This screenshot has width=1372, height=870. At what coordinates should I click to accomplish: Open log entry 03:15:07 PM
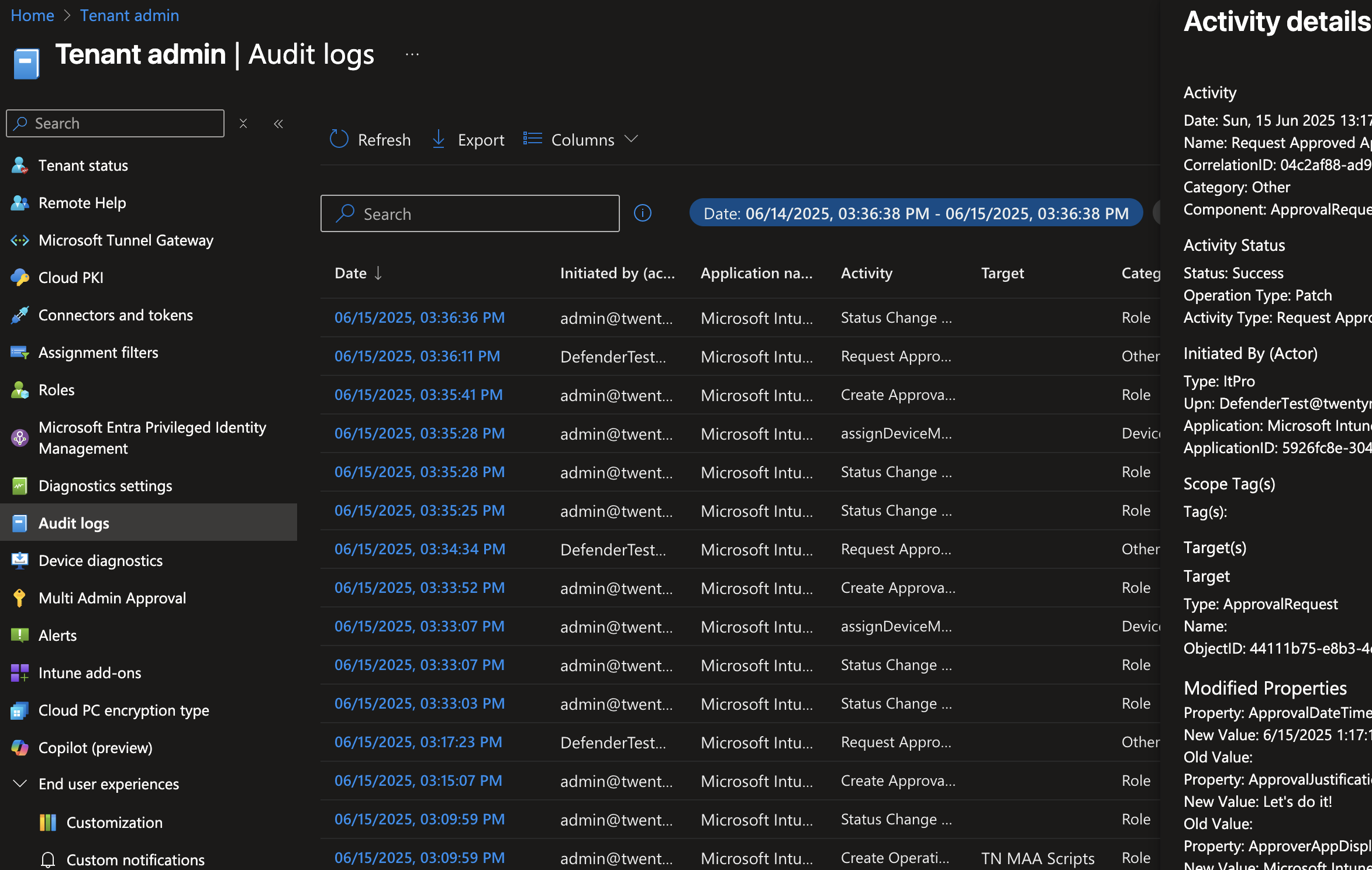(418, 781)
